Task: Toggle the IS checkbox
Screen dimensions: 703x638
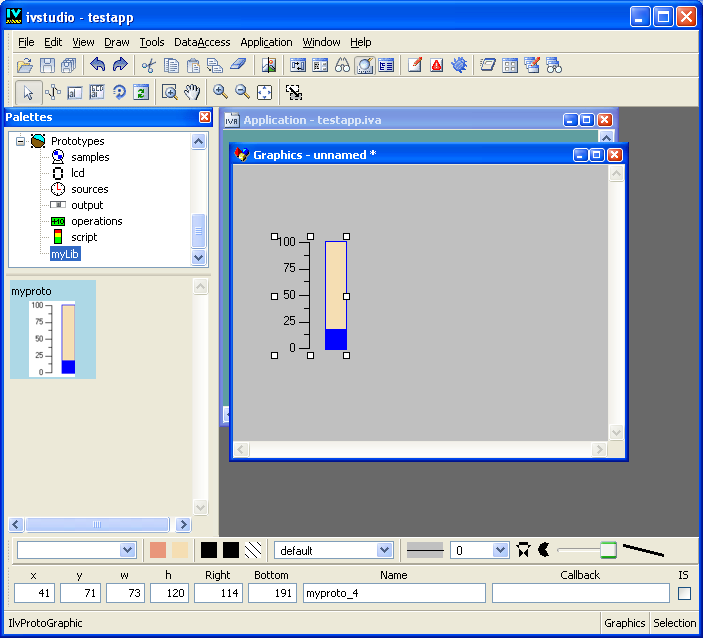Action: (x=684, y=593)
